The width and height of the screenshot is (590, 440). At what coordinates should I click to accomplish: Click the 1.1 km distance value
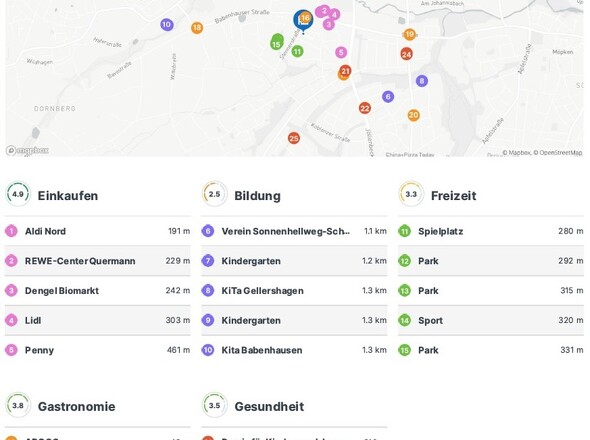375,231
